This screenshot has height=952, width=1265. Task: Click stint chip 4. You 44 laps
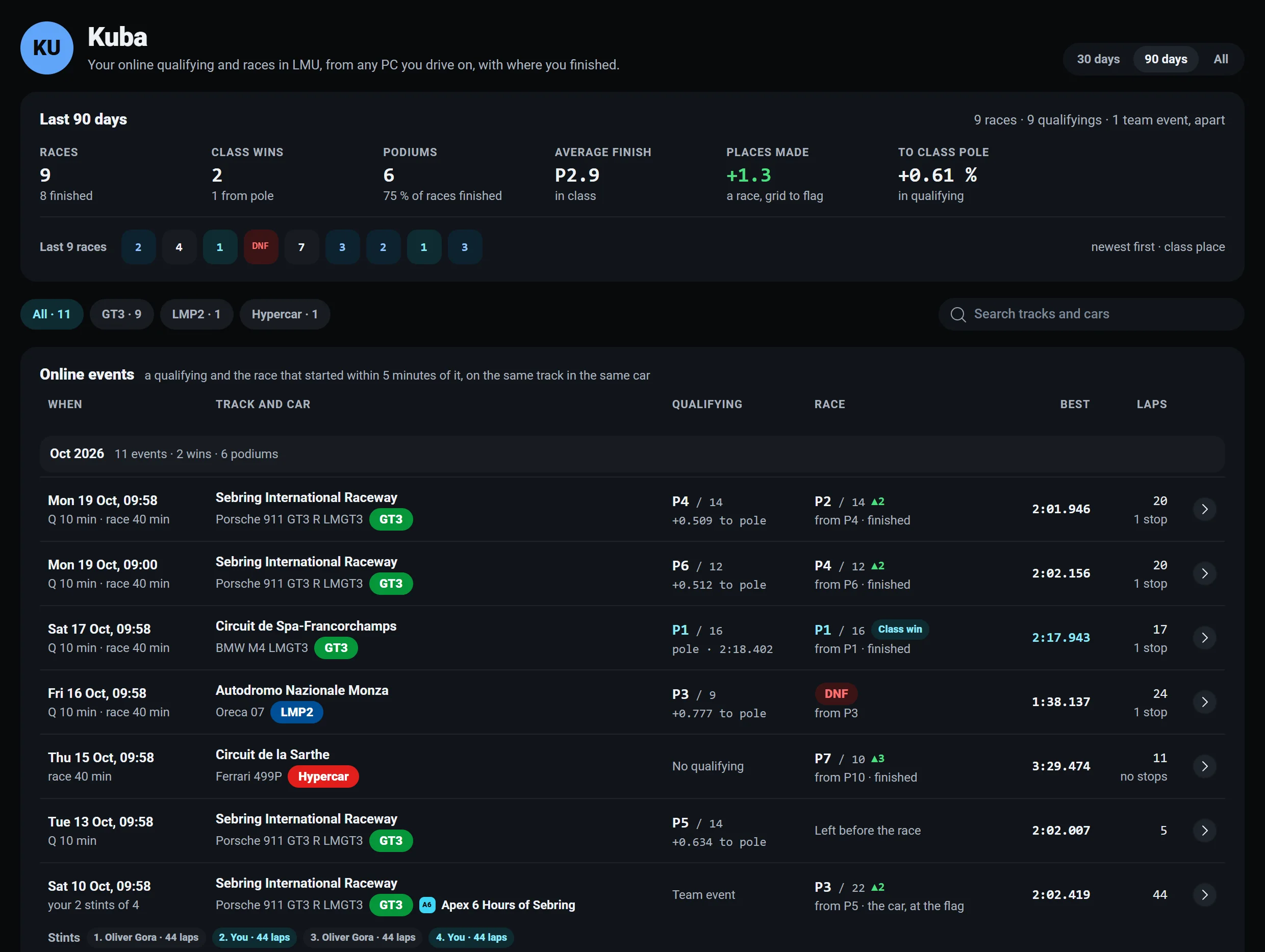(471, 937)
